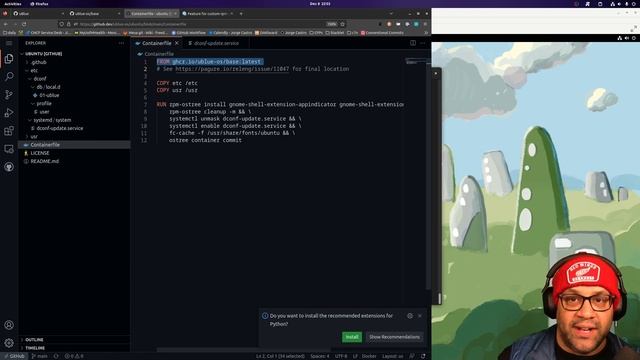Change the Docker language mode
640x360 pixels.
tap(369, 356)
